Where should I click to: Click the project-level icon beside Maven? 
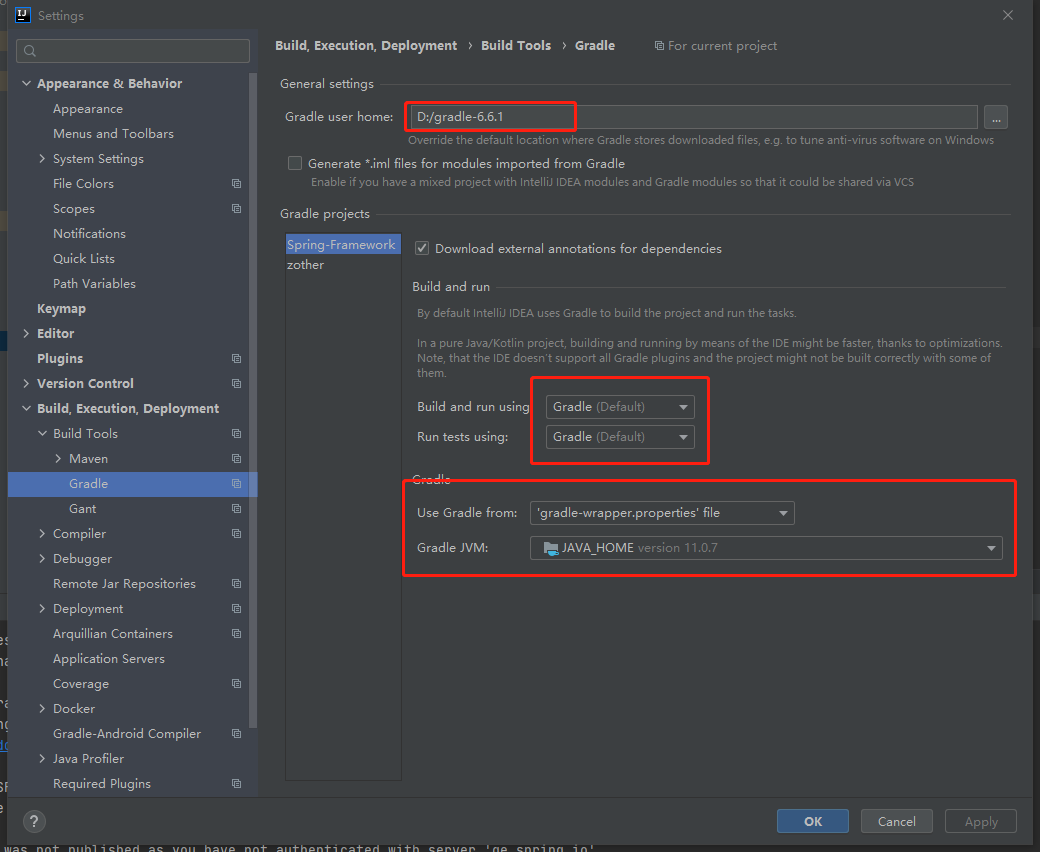tap(236, 459)
